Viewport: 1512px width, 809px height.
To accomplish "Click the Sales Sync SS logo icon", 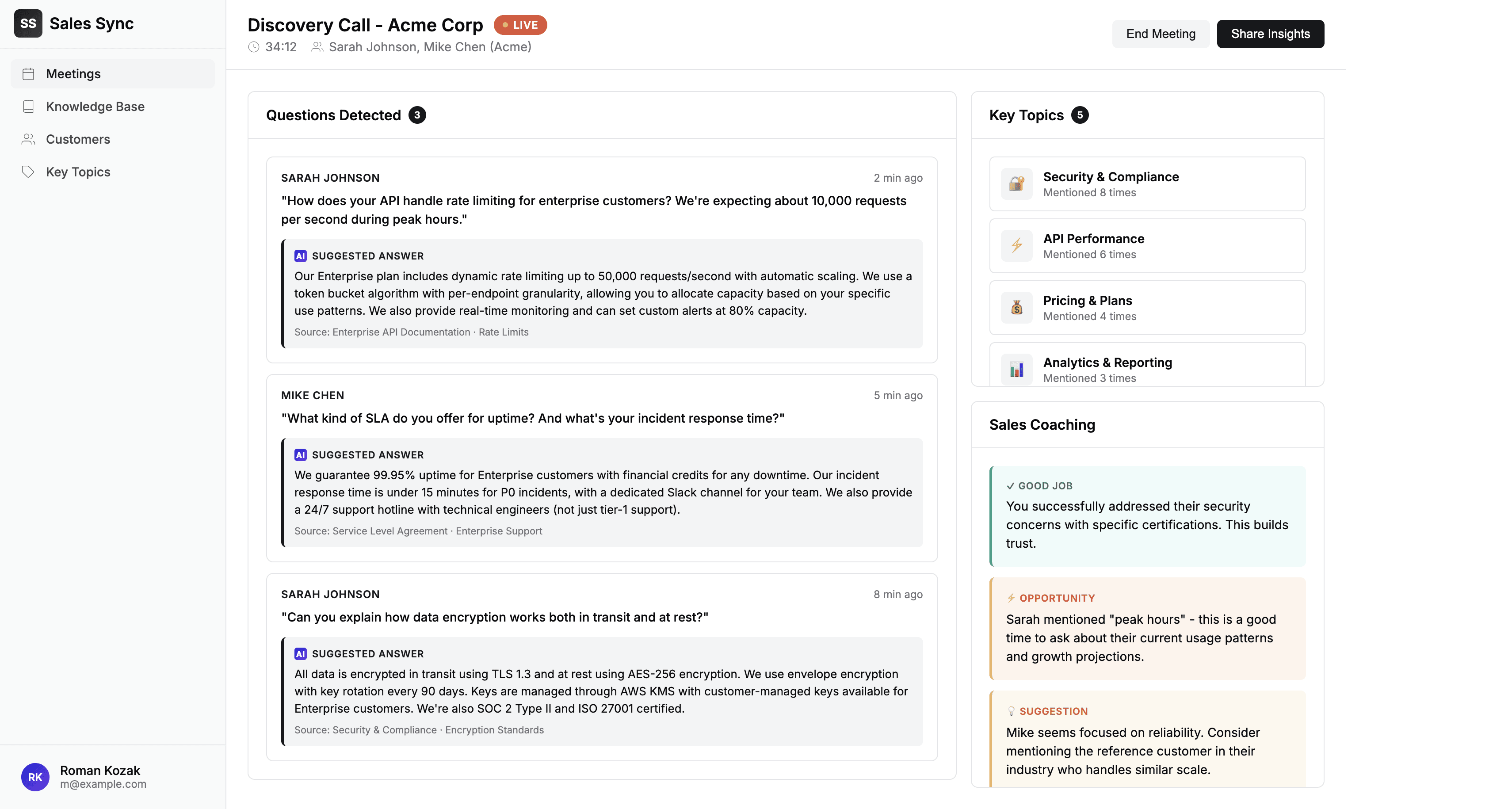I will [27, 23].
